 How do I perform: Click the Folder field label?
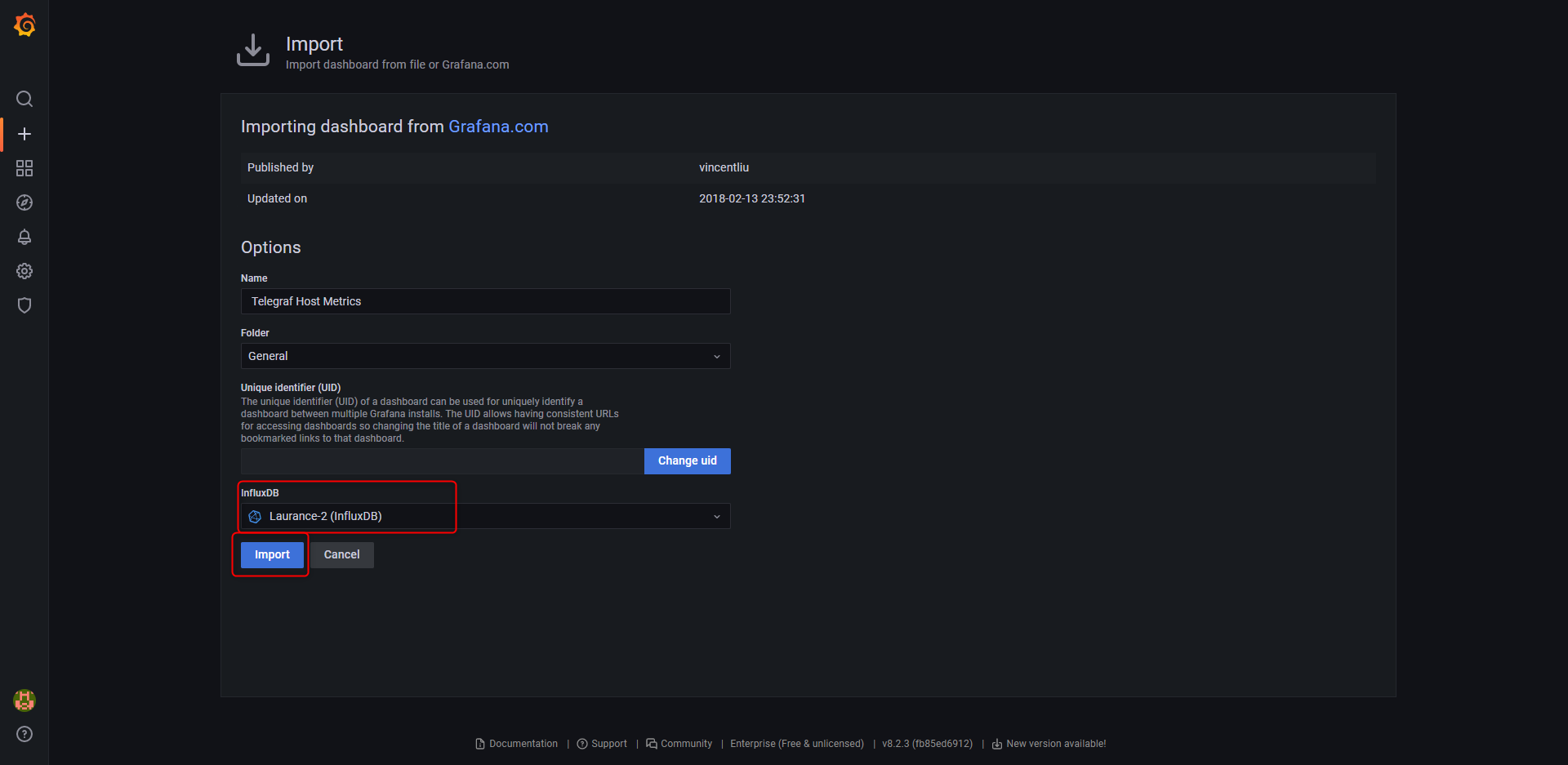coord(255,333)
